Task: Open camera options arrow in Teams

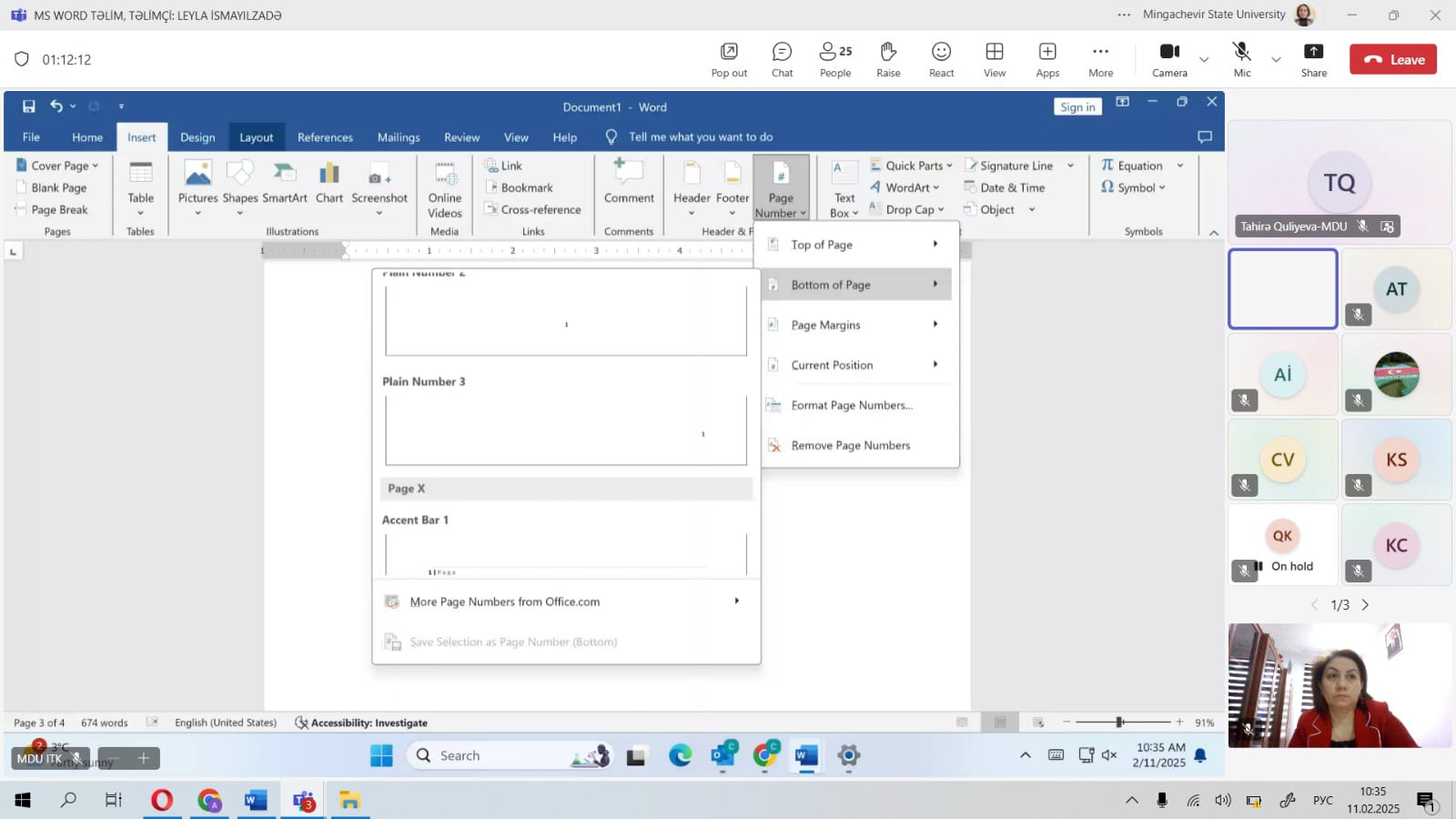Action: 1204,60
